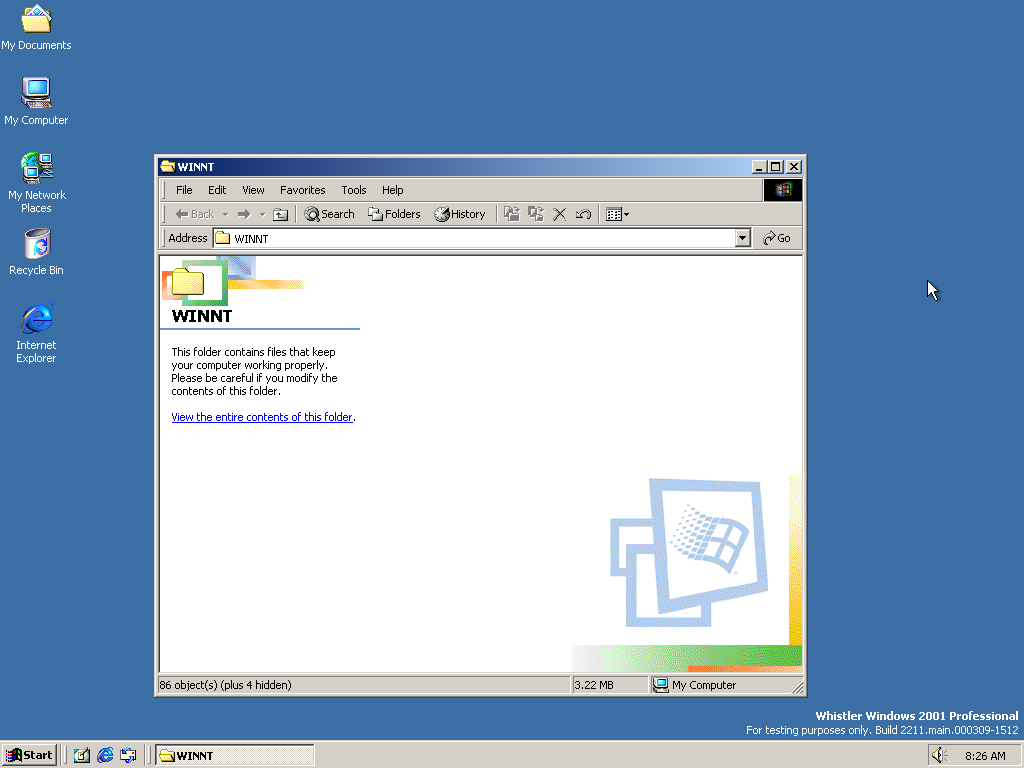
Task: Open the Recycle Bin desktop icon
Action: (37, 252)
